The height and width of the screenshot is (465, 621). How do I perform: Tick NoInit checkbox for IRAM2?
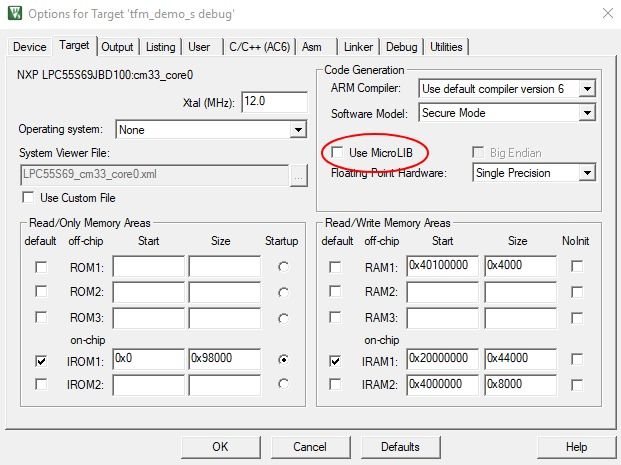577,385
